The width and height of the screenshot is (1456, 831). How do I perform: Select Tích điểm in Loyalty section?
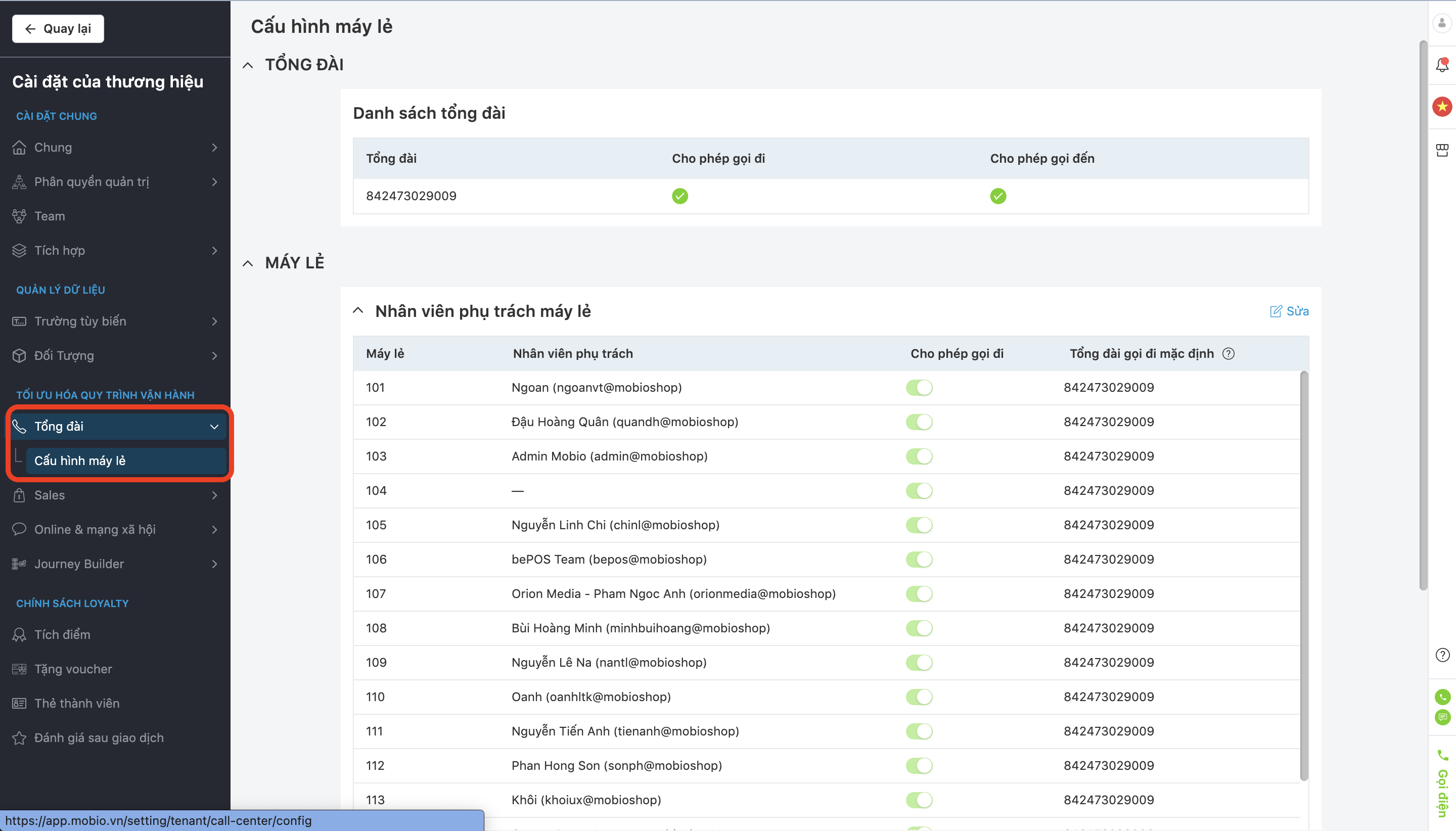(62, 635)
